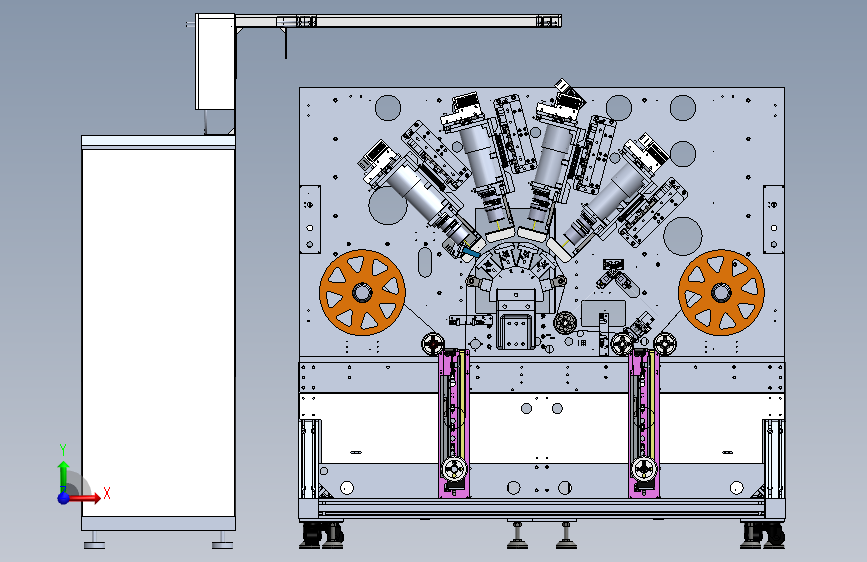
Task: Select the left orange reel wheel
Action: tap(362, 293)
